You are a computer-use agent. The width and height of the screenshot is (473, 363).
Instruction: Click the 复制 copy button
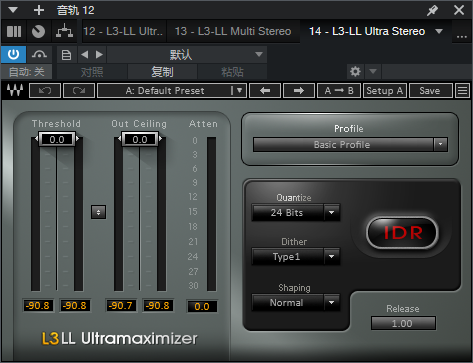pos(162,72)
